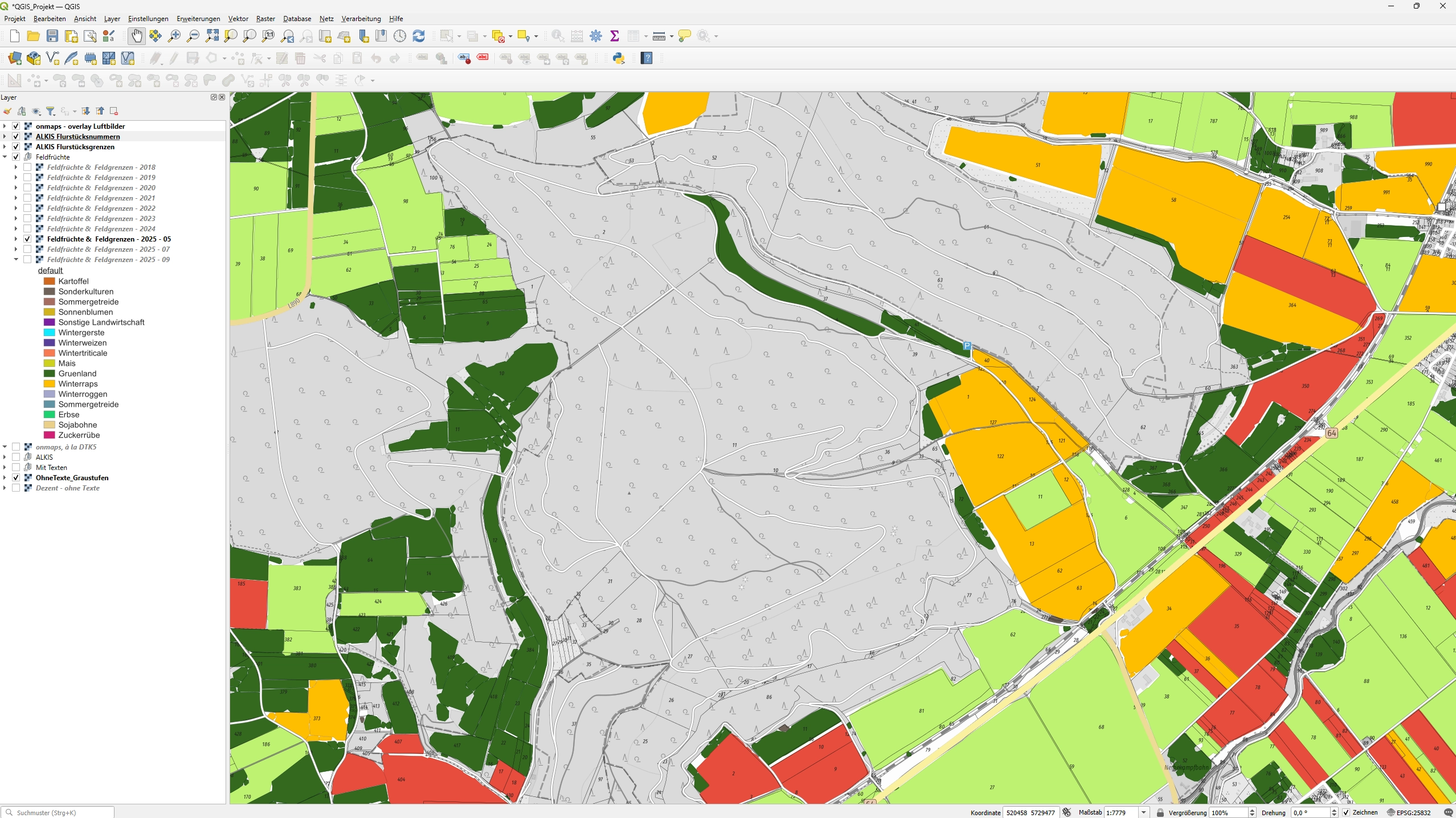This screenshot has height=818, width=1456.
Task: Collapse the Feldfrüchte group
Action: pos(6,156)
